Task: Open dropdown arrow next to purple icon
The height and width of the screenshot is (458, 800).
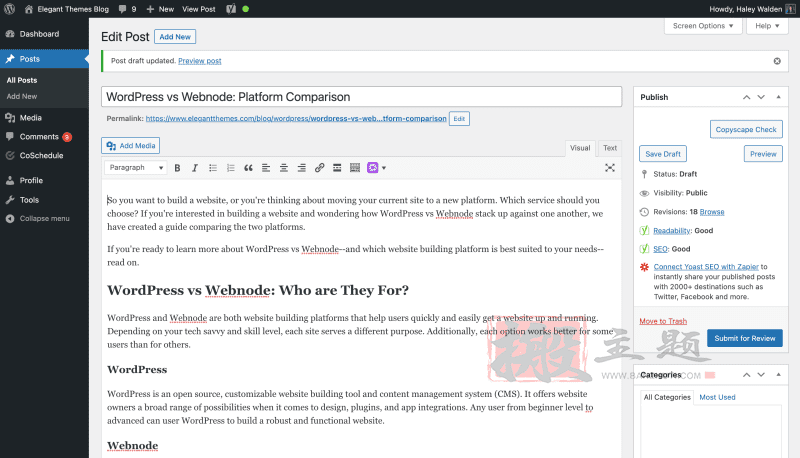Action: 384,168
